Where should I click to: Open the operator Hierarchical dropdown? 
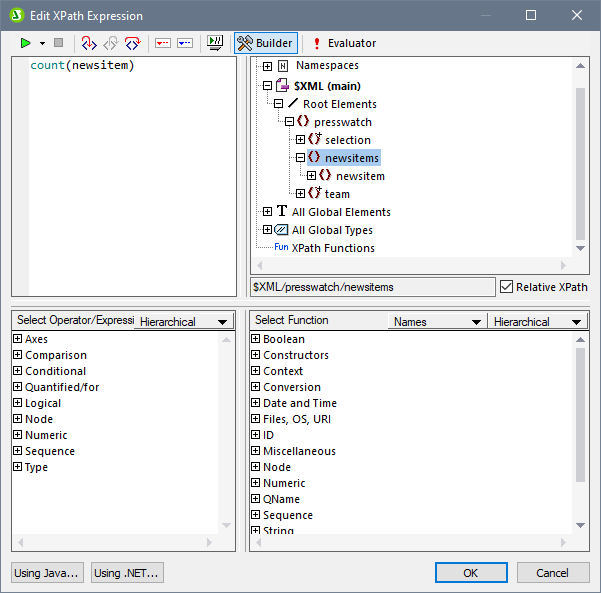182,322
